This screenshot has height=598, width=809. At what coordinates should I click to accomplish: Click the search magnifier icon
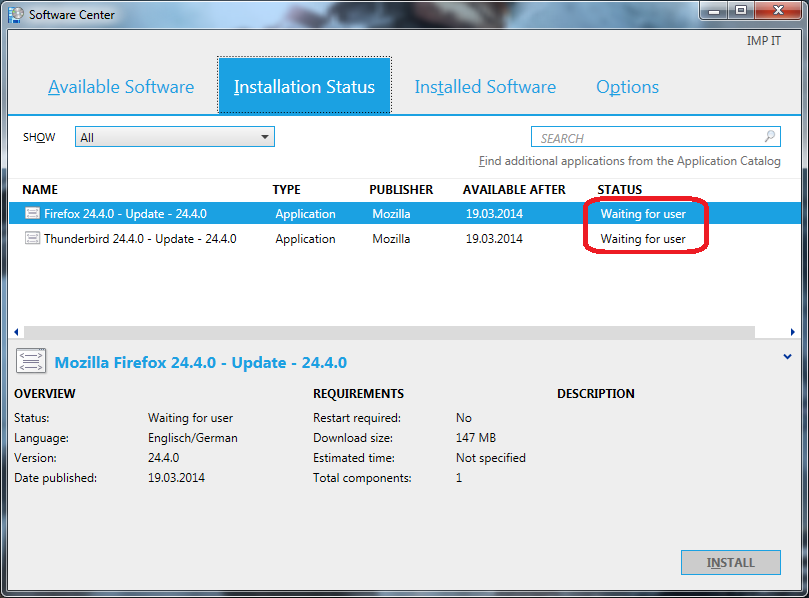point(770,137)
